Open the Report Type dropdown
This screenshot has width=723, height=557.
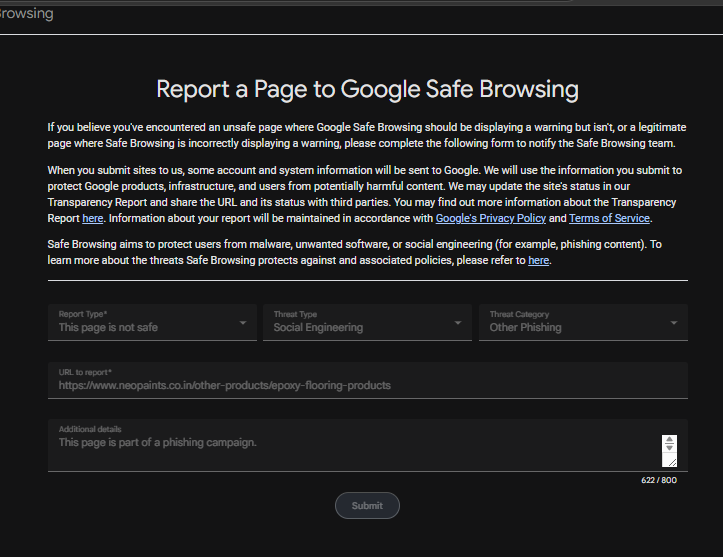[152, 322]
